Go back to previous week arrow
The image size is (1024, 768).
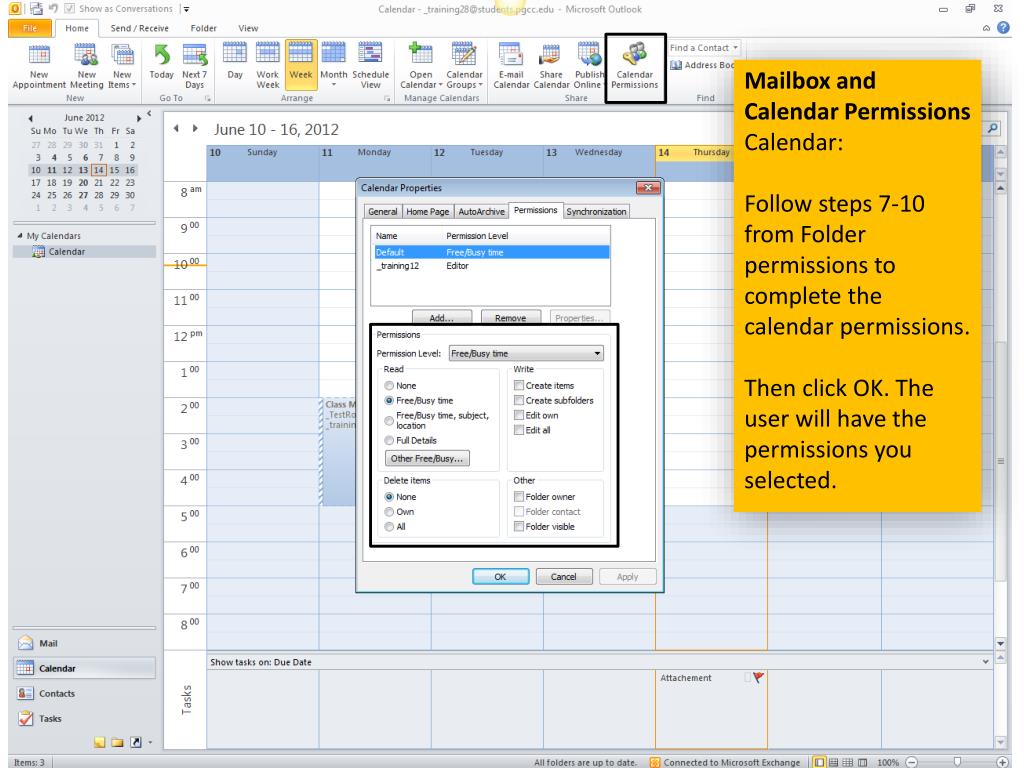coord(176,129)
